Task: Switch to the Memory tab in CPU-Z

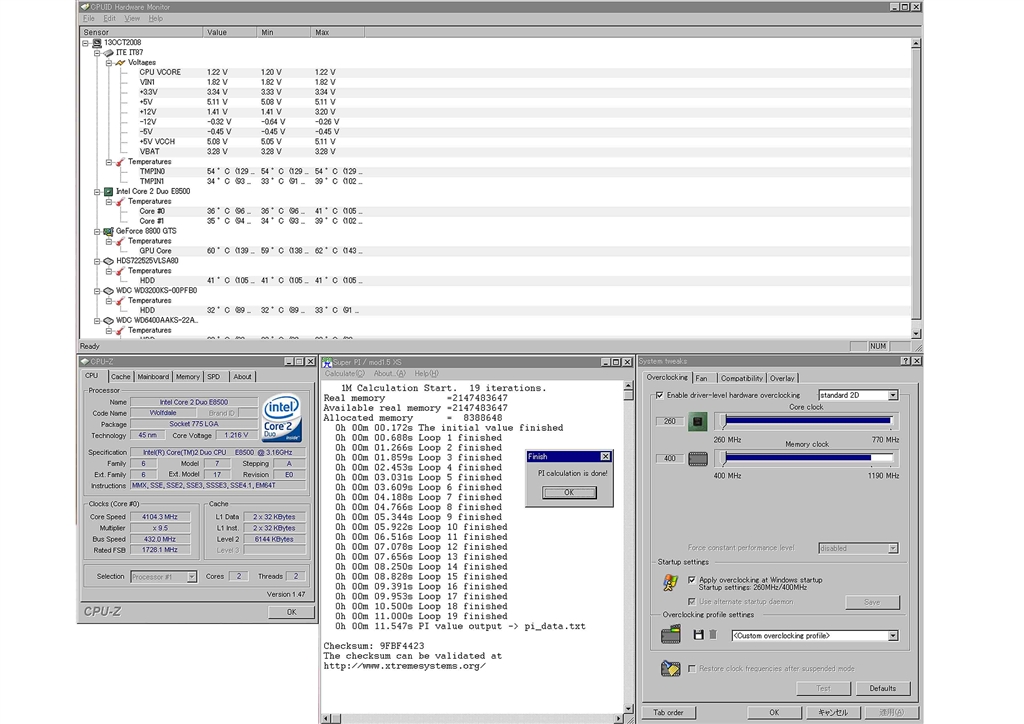Action: [x=187, y=377]
